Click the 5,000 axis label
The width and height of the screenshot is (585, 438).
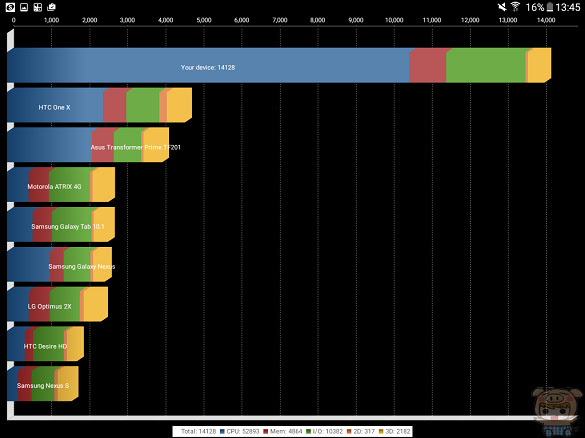[x=204, y=20]
